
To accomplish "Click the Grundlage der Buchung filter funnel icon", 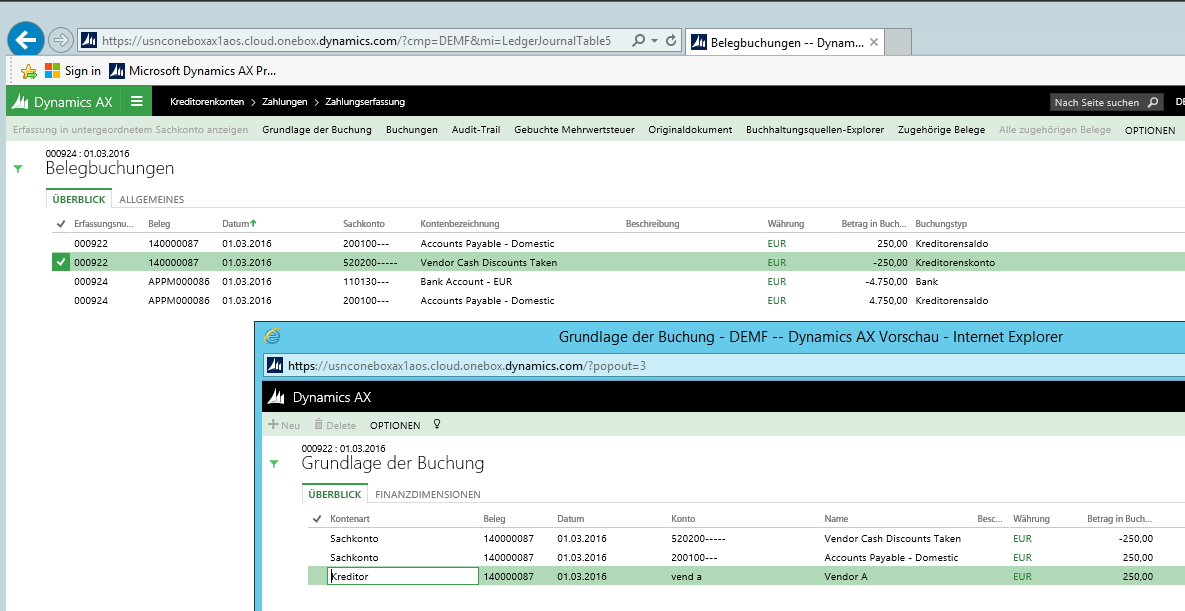I will pos(274,464).
